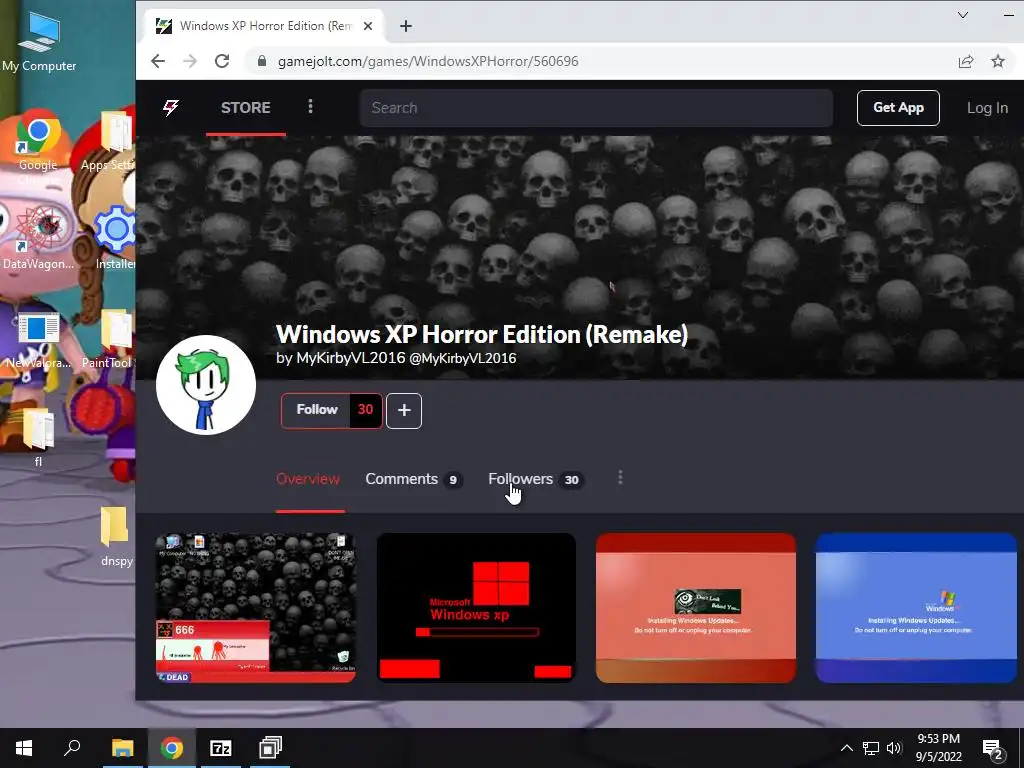The height and width of the screenshot is (768, 1024).
Task: Click the Get App button
Action: [898, 108]
